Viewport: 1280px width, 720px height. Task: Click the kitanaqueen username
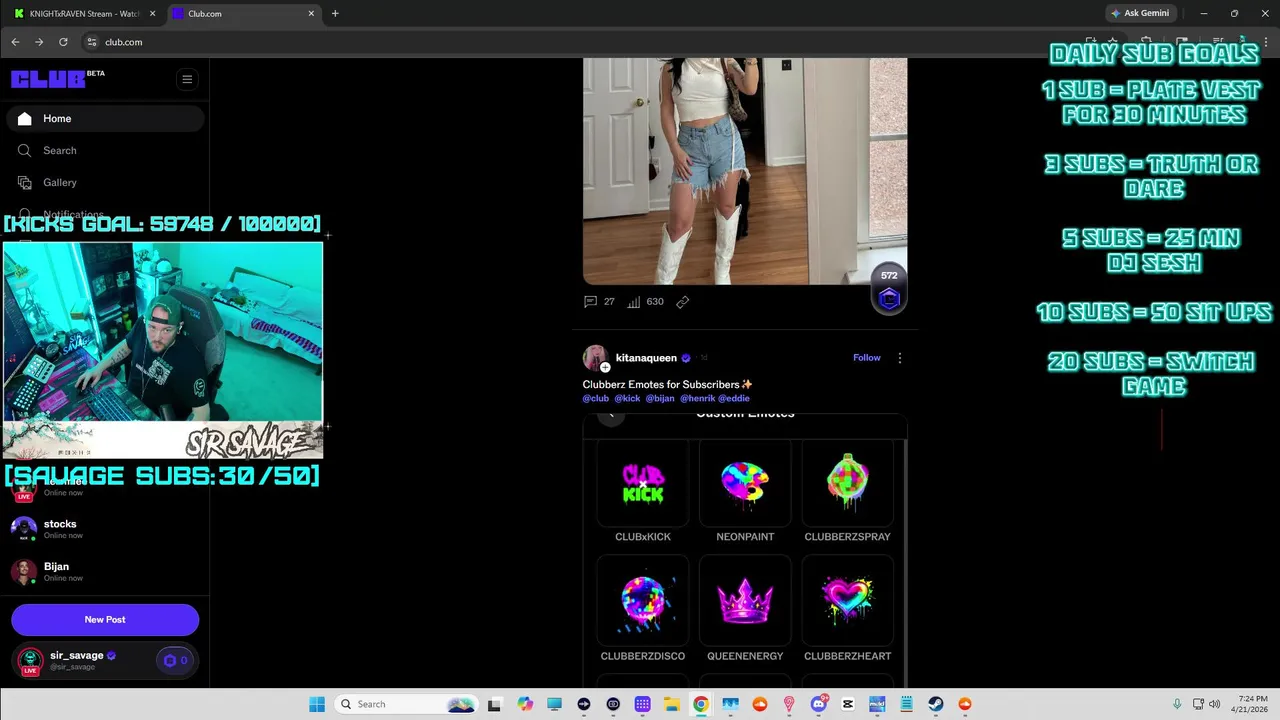tap(646, 358)
